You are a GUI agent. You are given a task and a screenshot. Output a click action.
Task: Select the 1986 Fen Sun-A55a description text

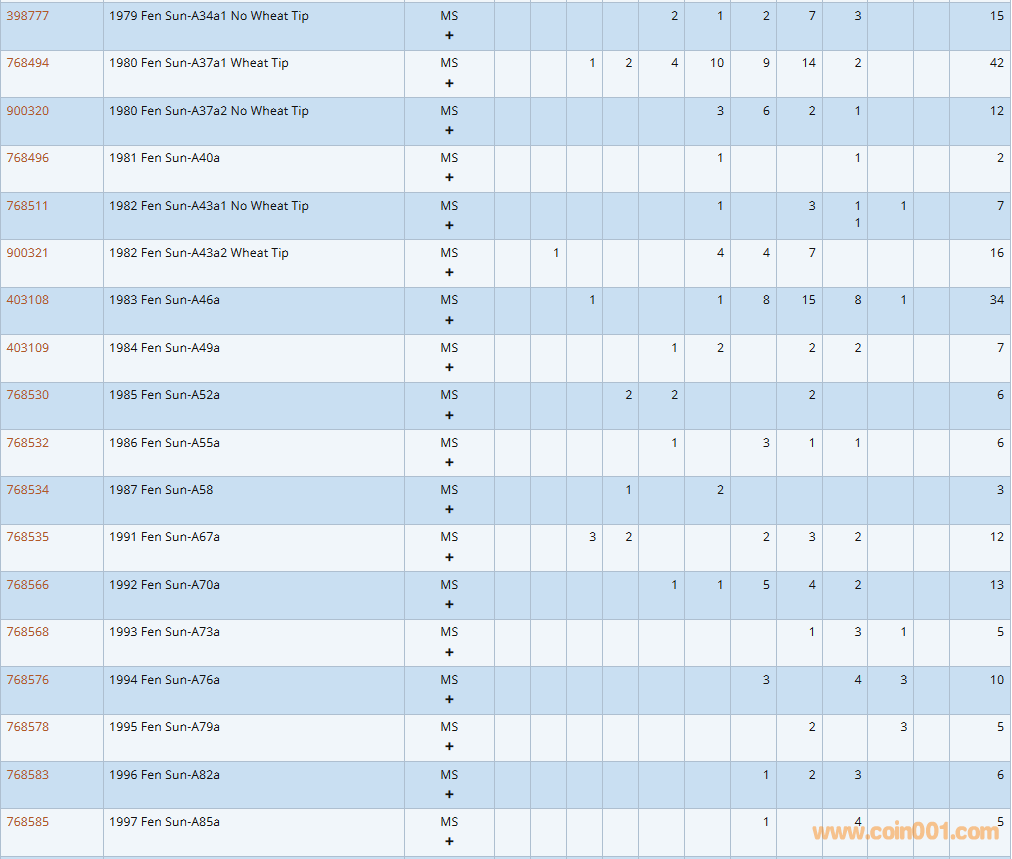pos(164,443)
